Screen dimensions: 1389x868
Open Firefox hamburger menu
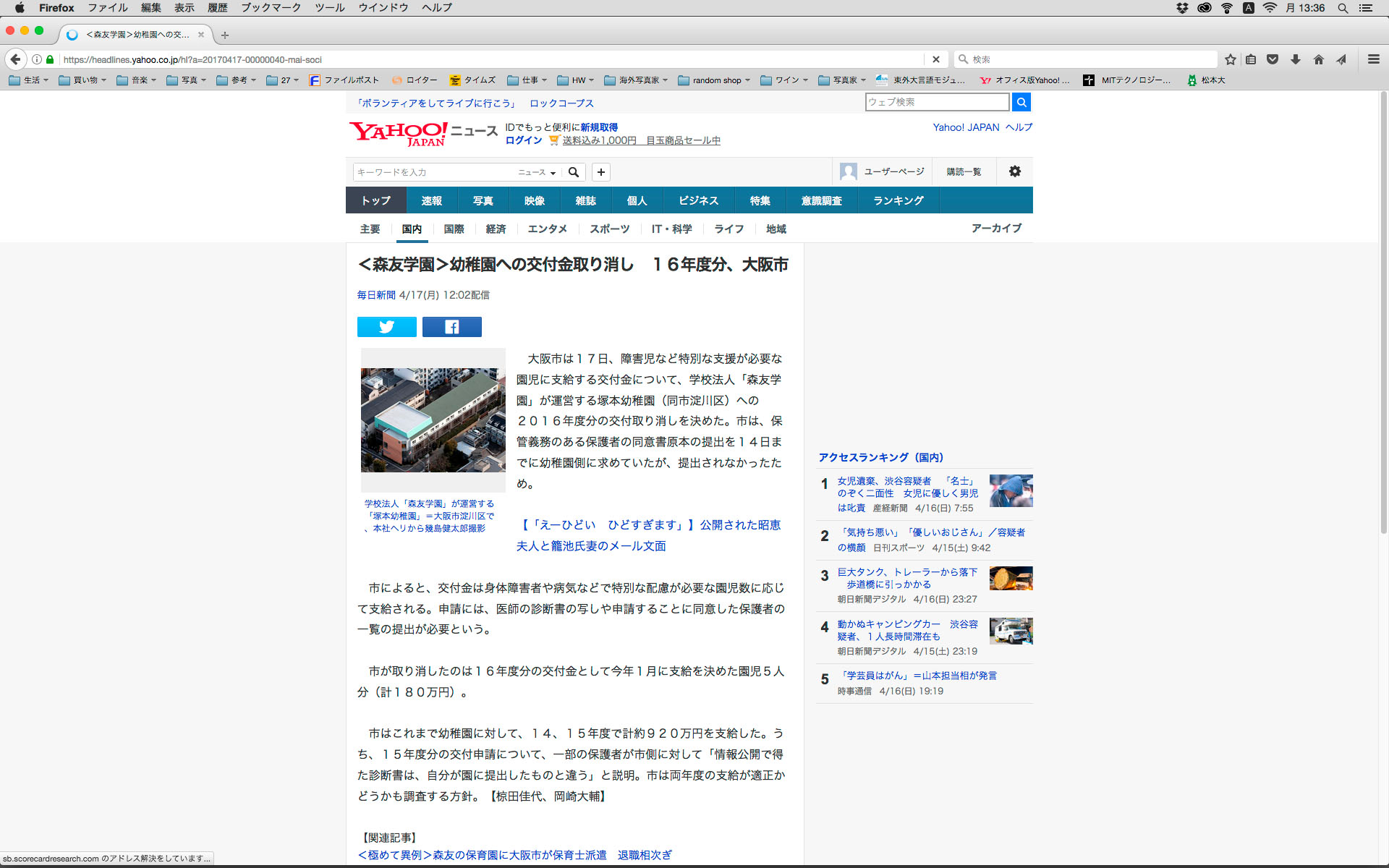1373,59
